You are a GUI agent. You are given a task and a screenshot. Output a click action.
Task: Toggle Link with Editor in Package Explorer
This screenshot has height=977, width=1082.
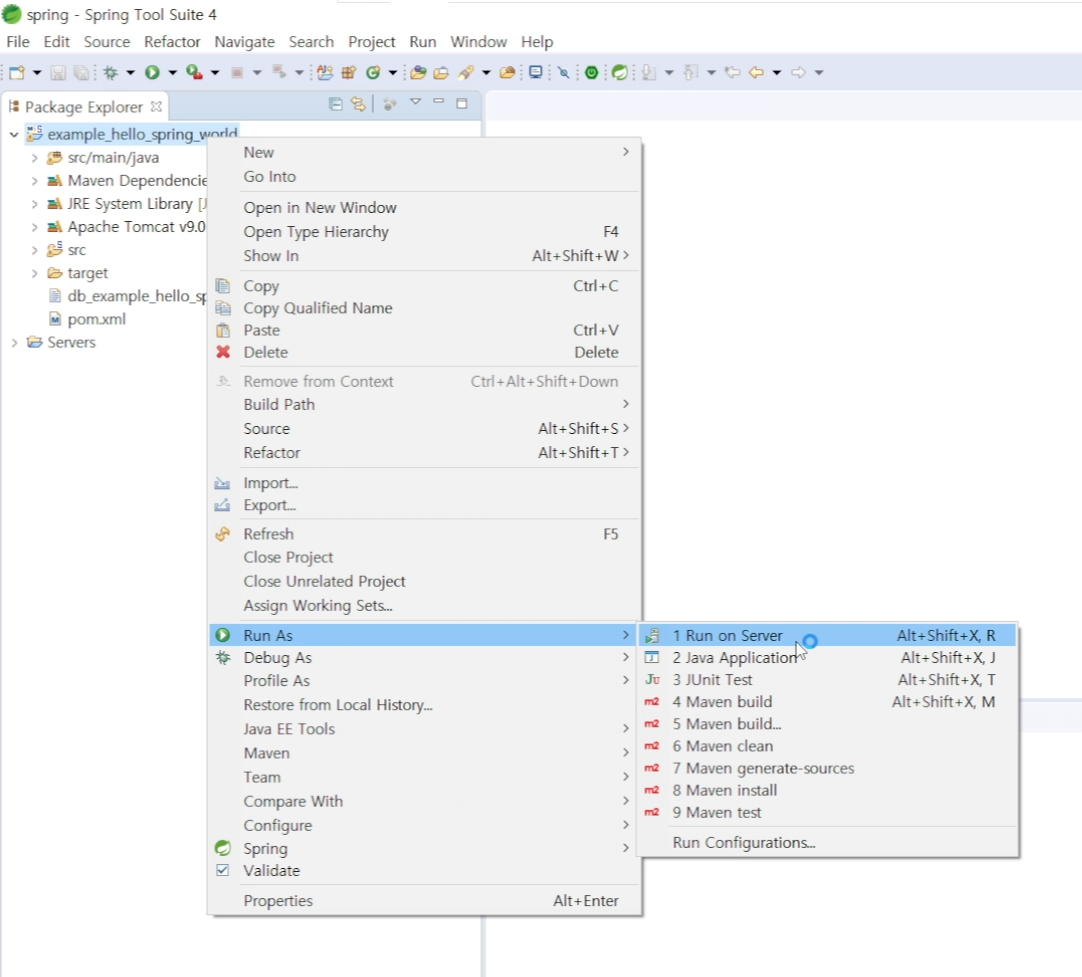[358, 104]
